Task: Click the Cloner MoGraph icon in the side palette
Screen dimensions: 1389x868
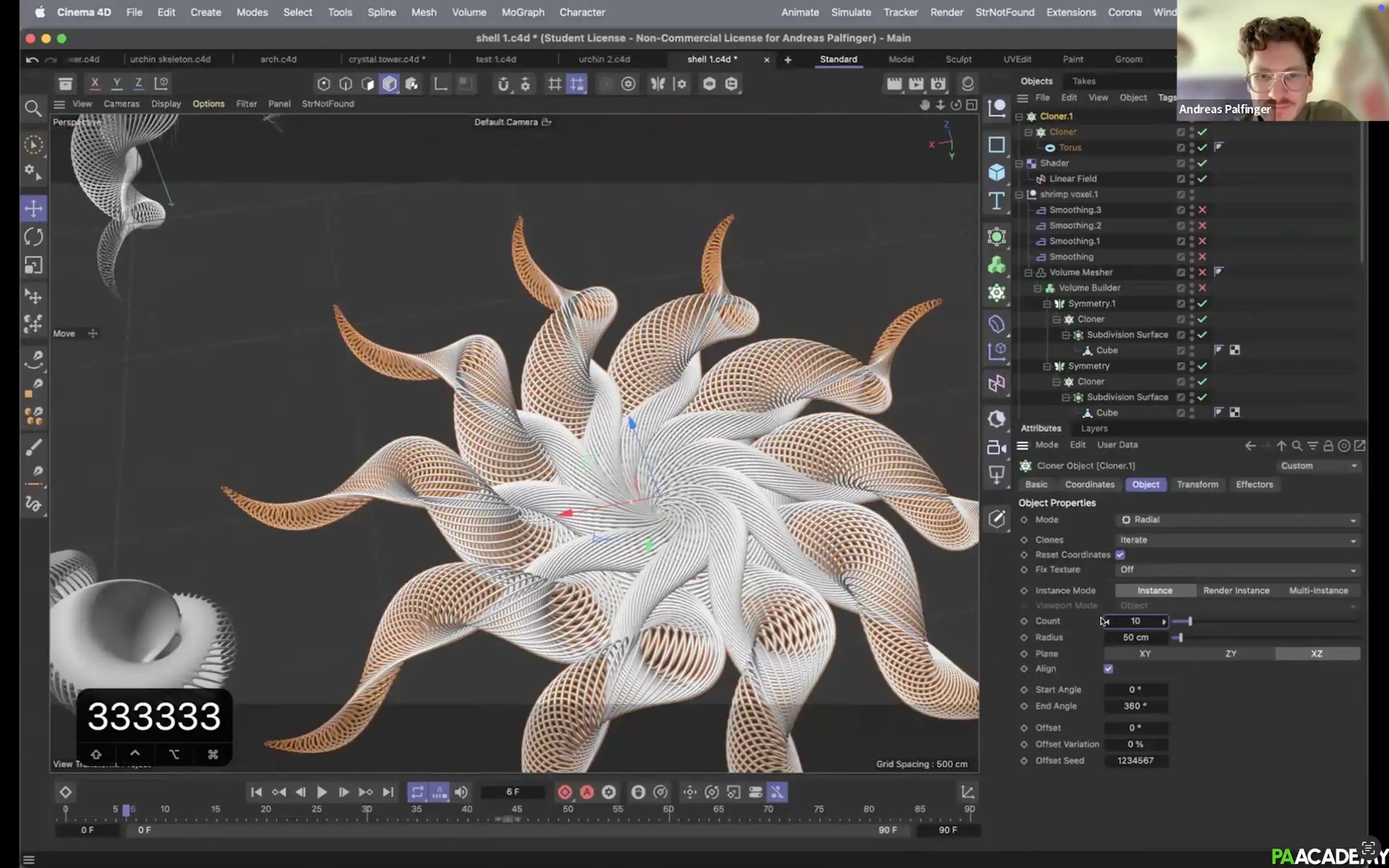Action: tap(996, 293)
